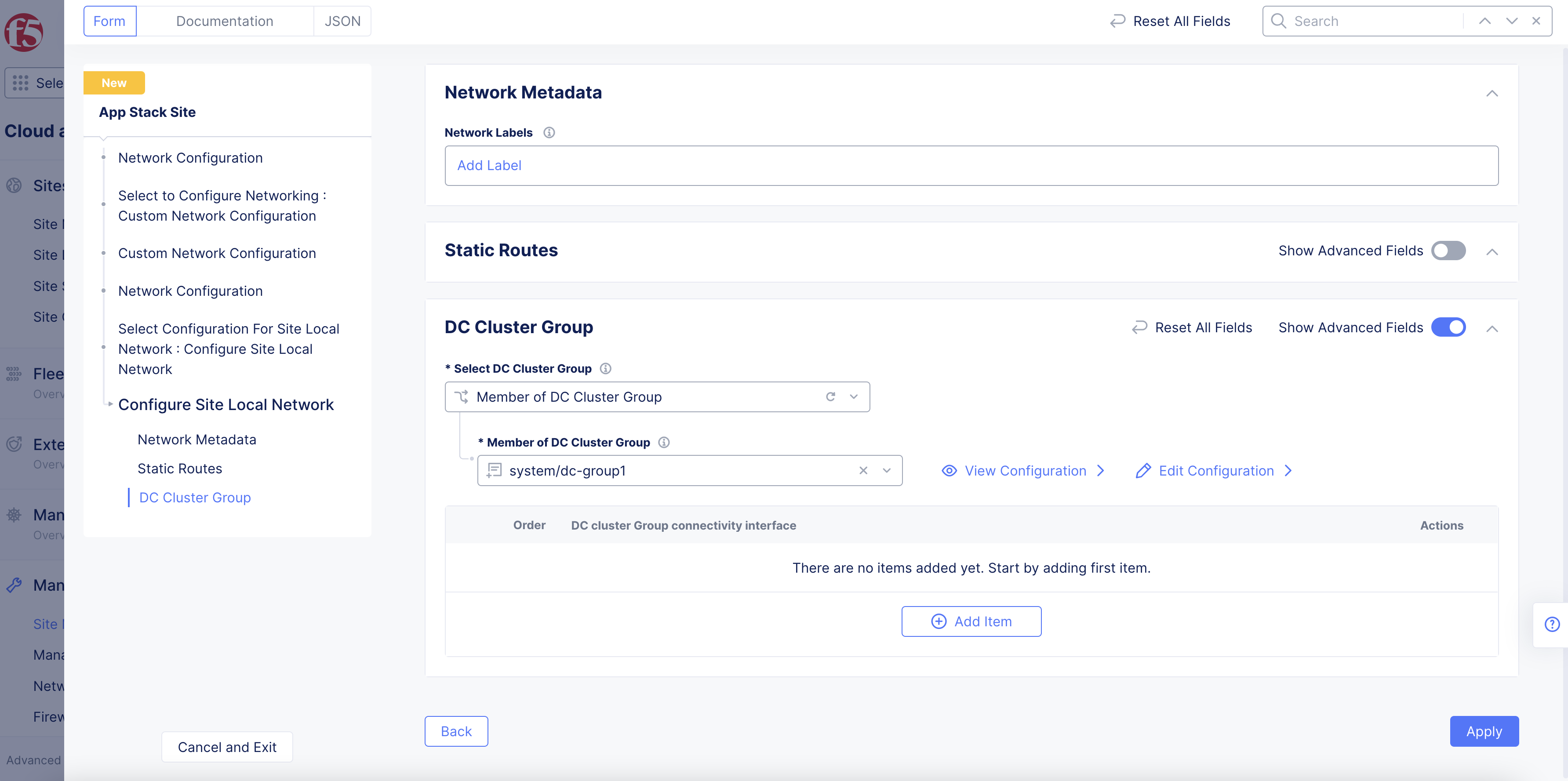The width and height of the screenshot is (1568, 781).
Task: Close the search bar with X
Action: pos(1536,21)
